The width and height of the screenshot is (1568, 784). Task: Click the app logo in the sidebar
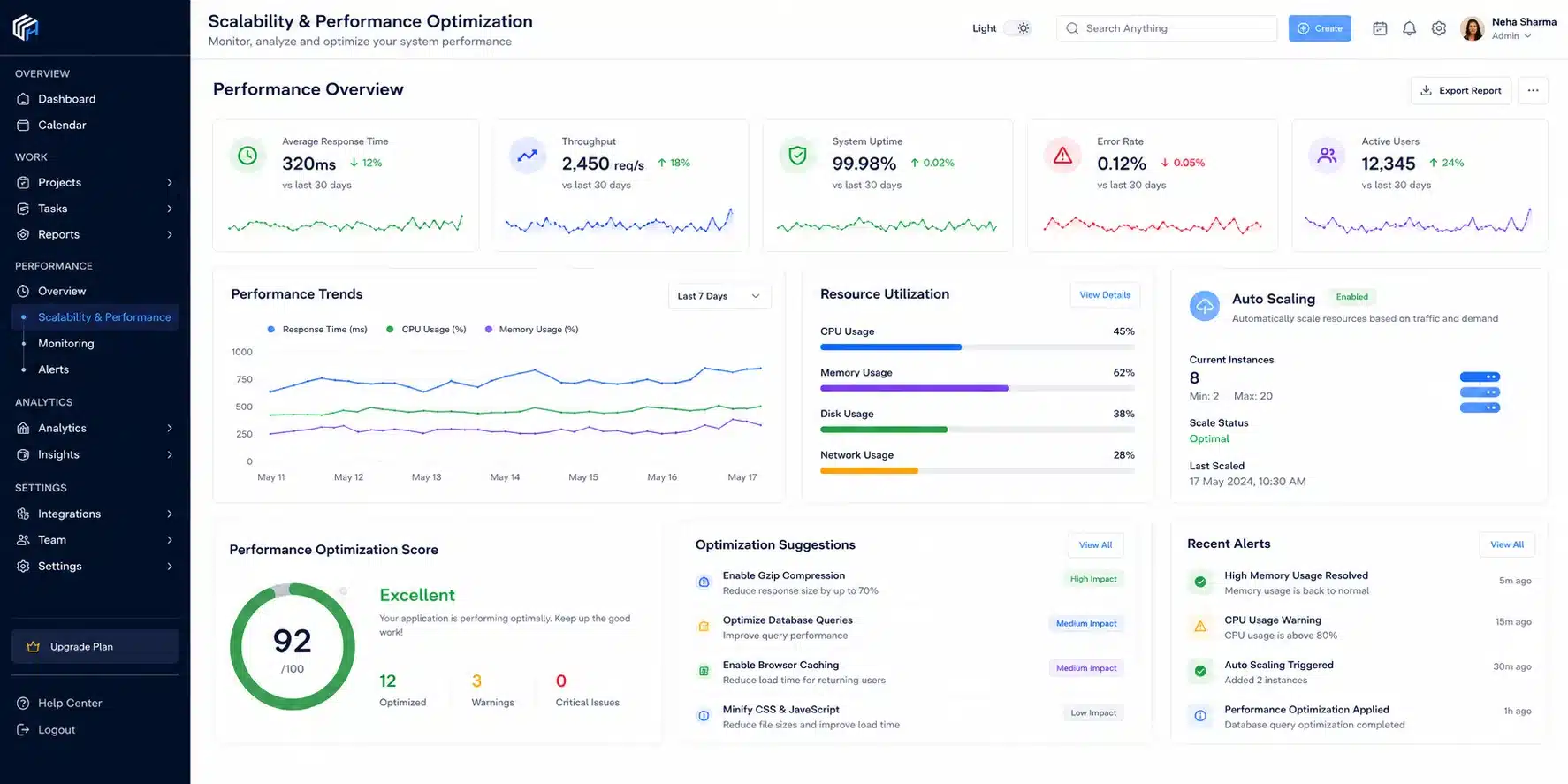26,27
